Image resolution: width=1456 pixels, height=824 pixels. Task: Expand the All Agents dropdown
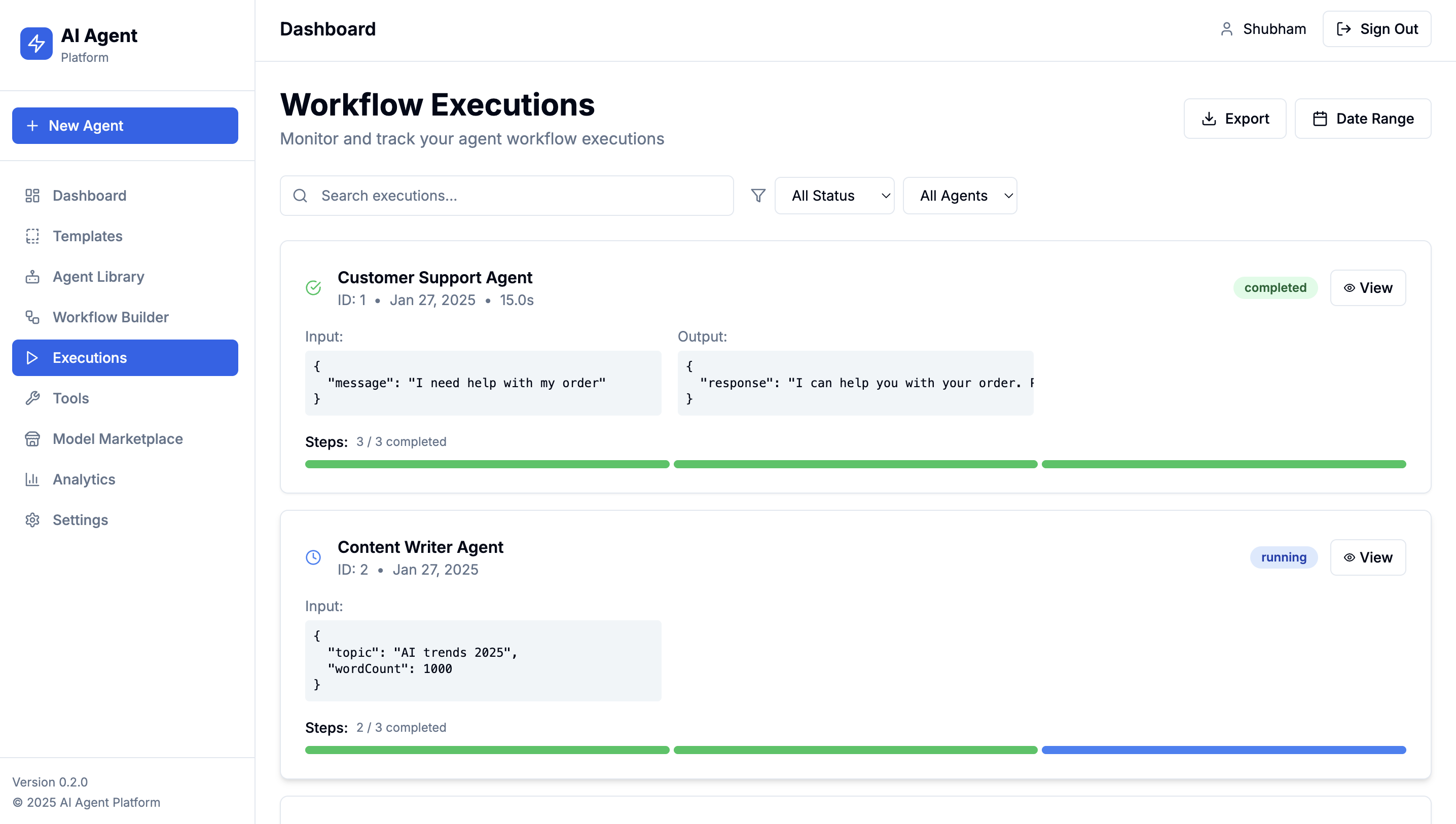pos(960,196)
